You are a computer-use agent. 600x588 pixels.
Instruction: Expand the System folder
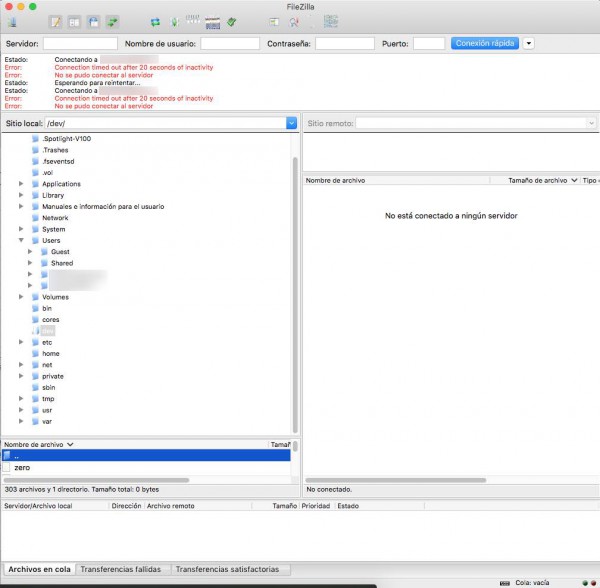pyautogui.click(x=21, y=229)
